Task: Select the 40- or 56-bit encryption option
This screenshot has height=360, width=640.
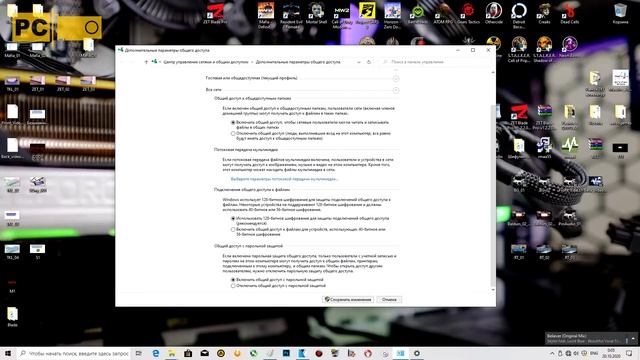Action: [x=233, y=229]
